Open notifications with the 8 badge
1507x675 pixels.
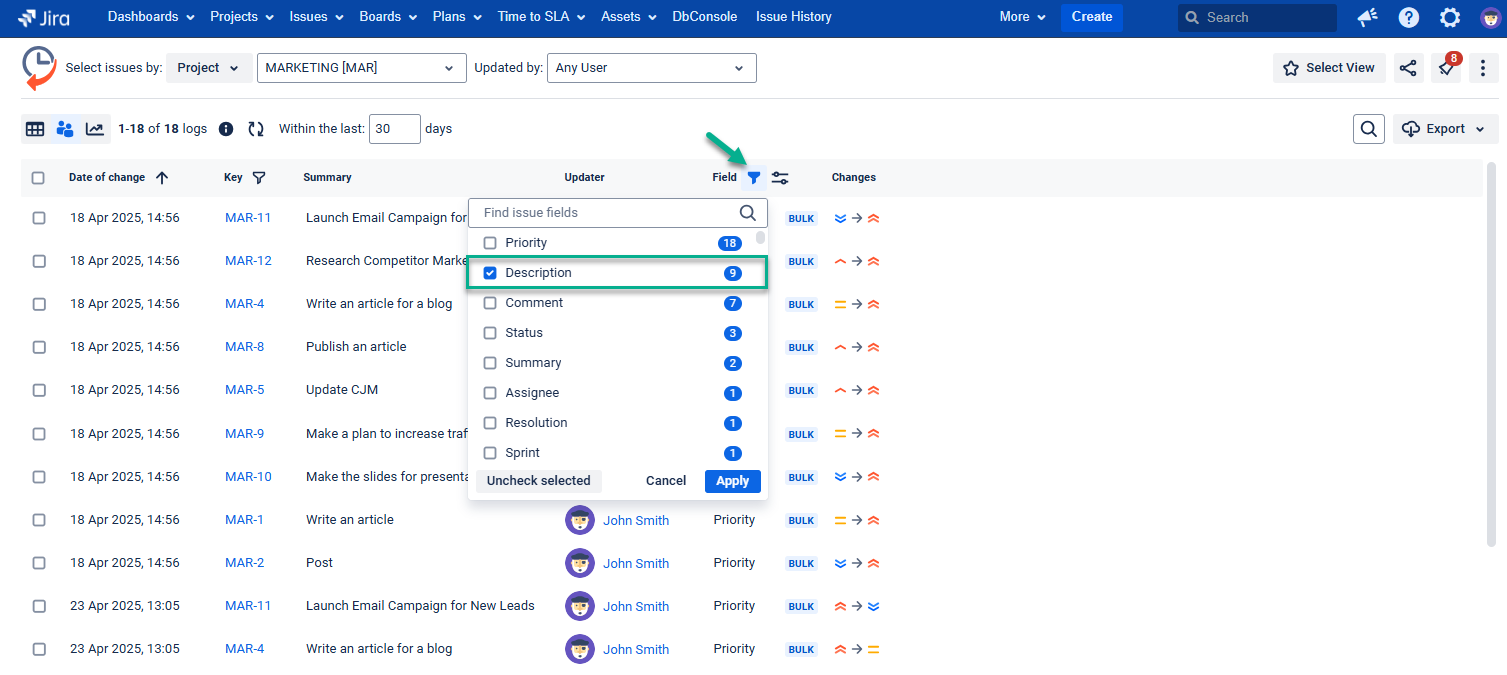1445,67
